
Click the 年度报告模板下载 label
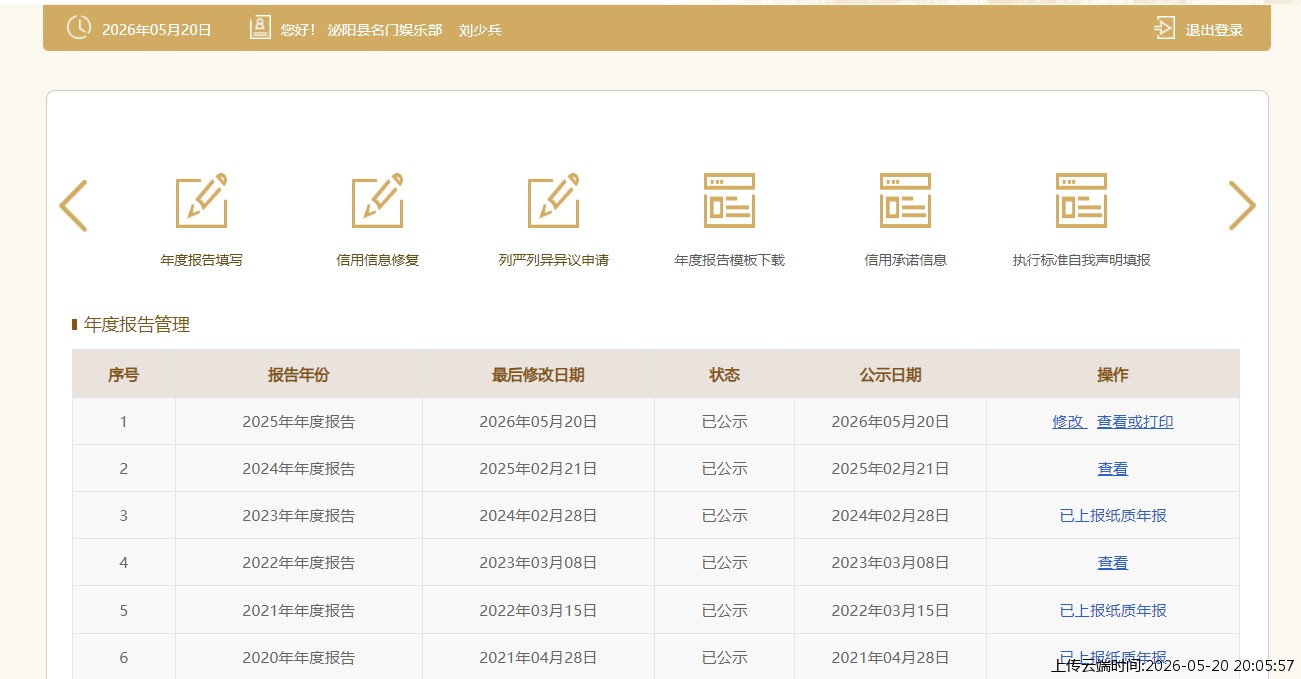pos(729,260)
